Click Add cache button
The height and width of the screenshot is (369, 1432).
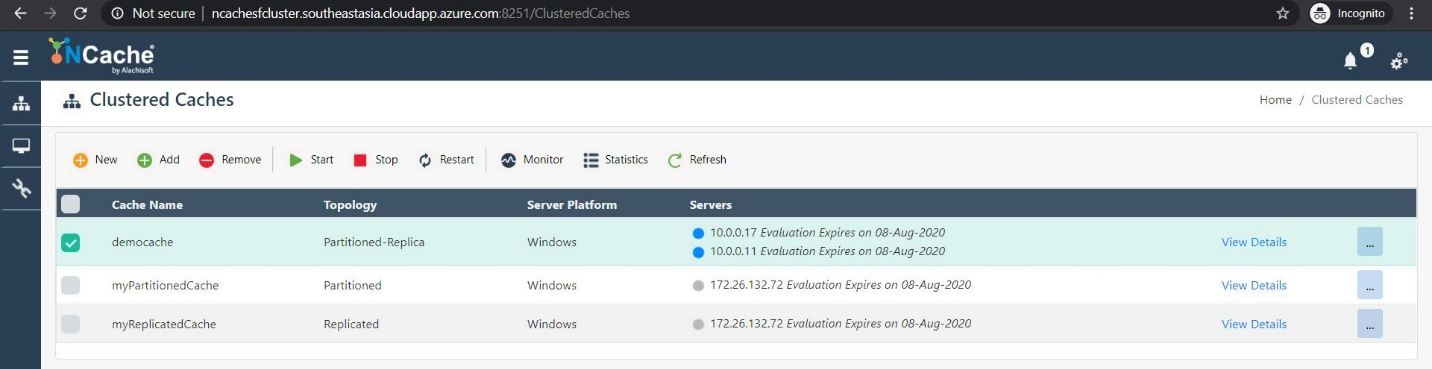(x=158, y=160)
